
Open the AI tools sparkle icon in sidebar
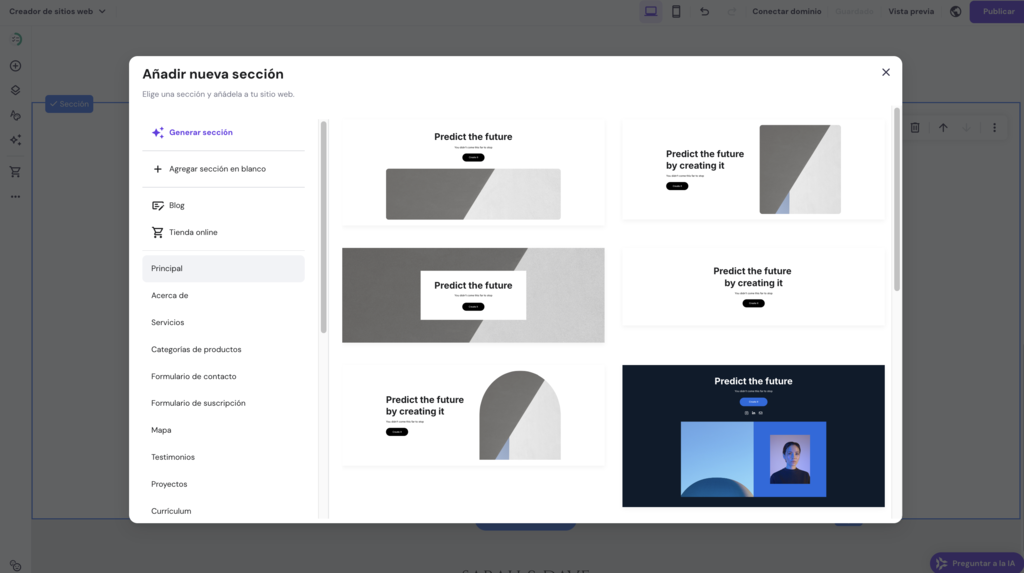point(16,140)
